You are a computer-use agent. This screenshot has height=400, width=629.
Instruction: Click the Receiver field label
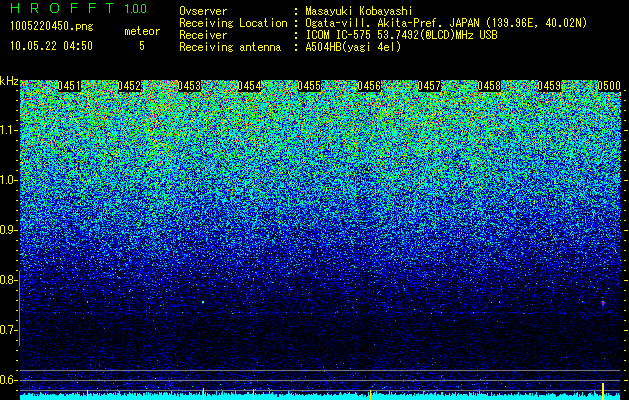click(203, 35)
